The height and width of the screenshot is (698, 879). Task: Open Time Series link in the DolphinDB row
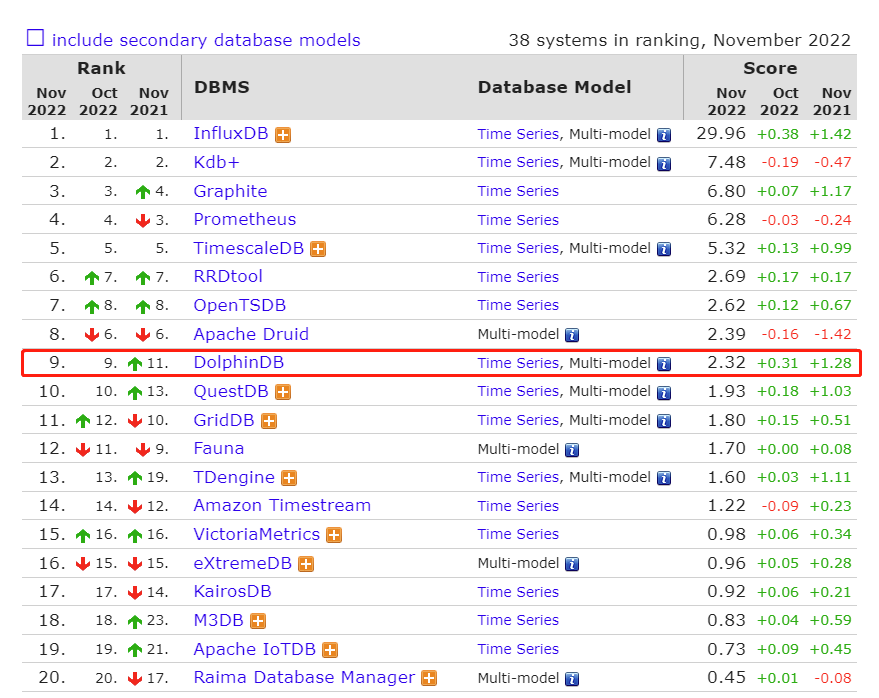pyautogui.click(x=519, y=363)
